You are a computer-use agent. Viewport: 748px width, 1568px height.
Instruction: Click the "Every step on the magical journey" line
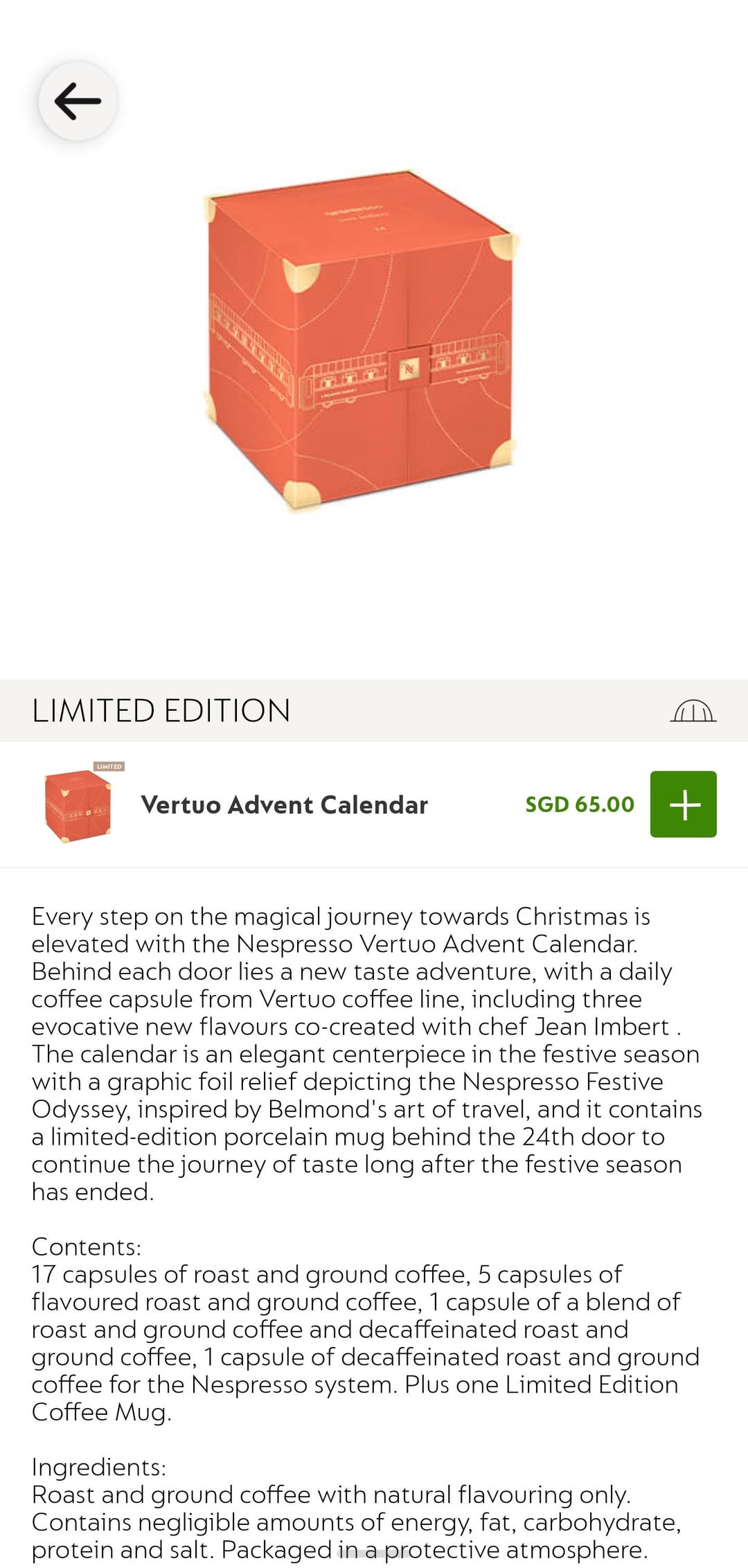coord(341,916)
